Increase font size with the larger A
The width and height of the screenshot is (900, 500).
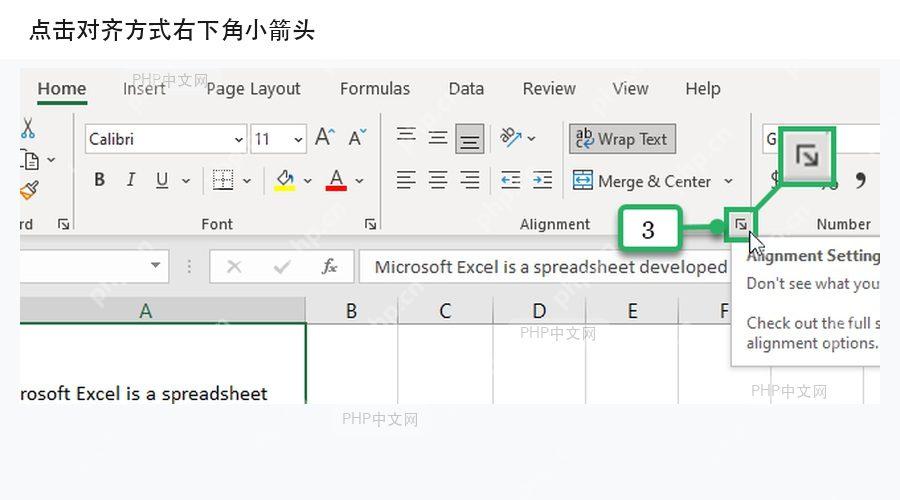tap(325, 138)
